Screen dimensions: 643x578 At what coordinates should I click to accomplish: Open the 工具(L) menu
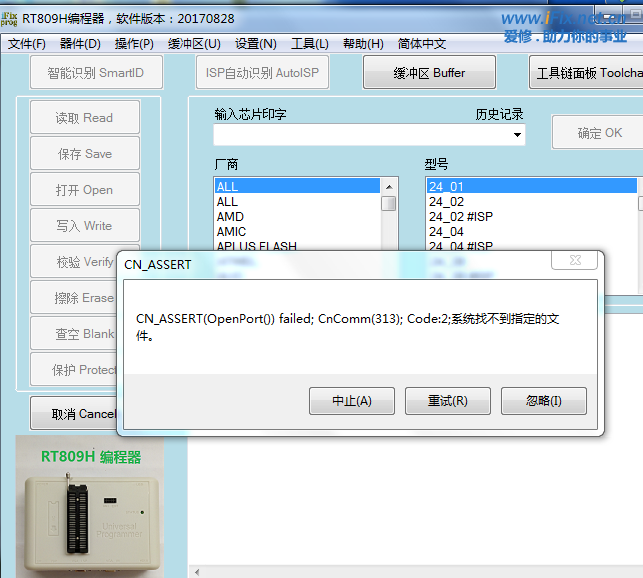pos(310,43)
